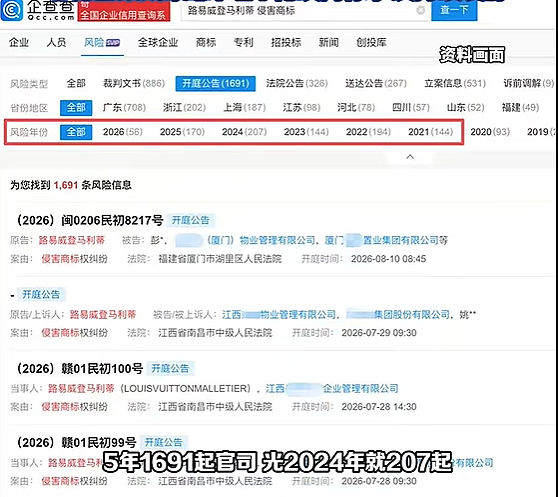Viewport: 558px width, 497px height.
Task: Filter province by 浙江 (202)
Action: click(184, 107)
